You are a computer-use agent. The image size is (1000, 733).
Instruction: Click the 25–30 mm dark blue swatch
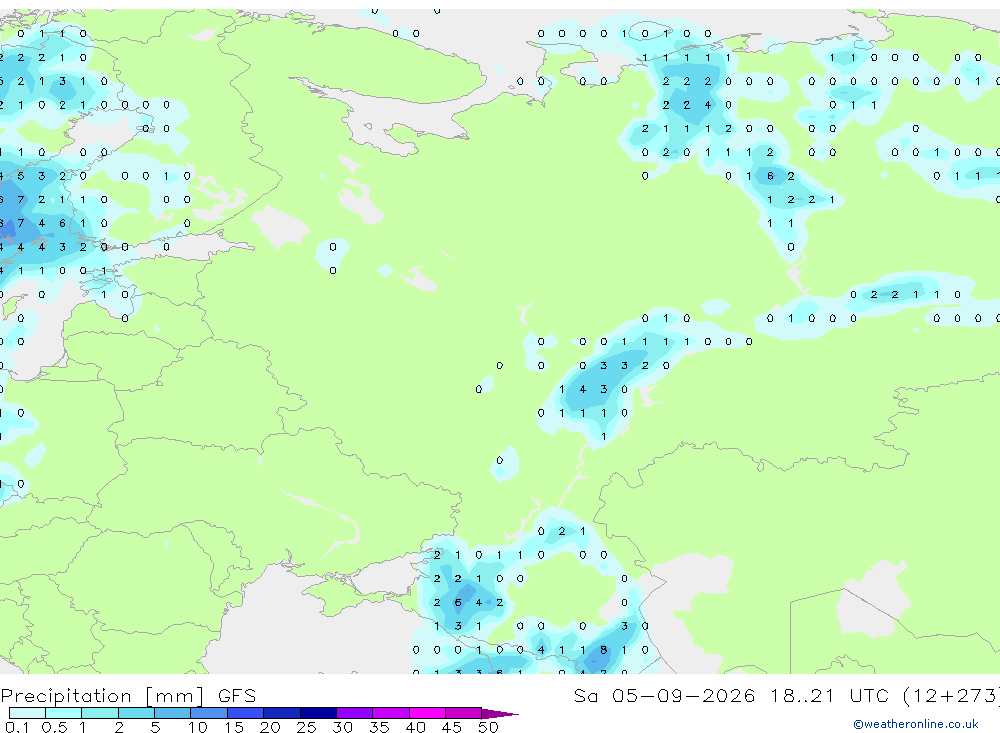pyautogui.click(x=318, y=713)
